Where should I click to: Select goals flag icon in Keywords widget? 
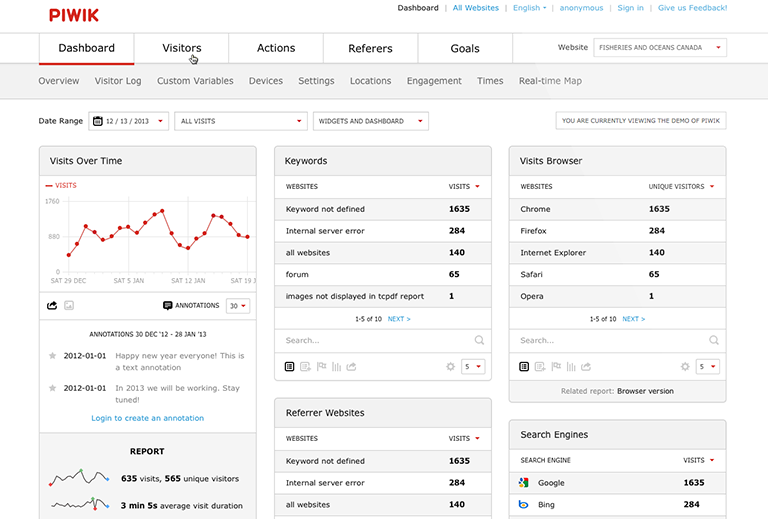coord(321,367)
